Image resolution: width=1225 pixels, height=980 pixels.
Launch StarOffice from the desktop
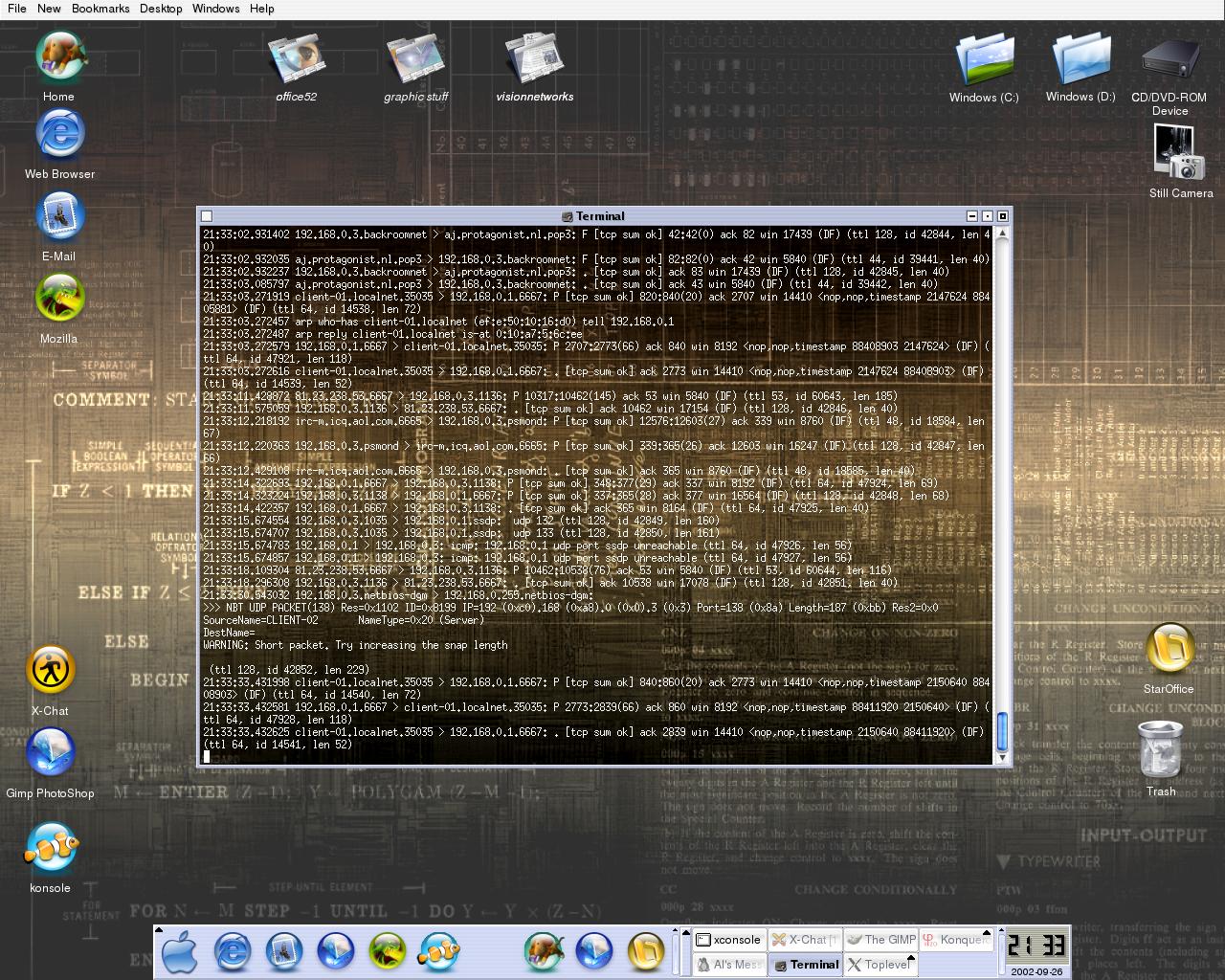[x=1169, y=649]
